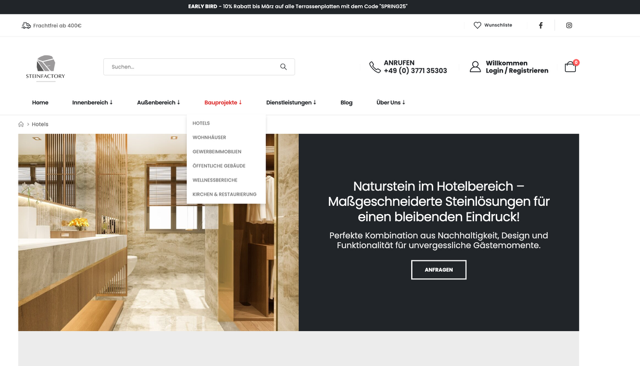640x366 pixels.
Task: Open the Bauprojekte dropdown menu
Action: point(223,102)
